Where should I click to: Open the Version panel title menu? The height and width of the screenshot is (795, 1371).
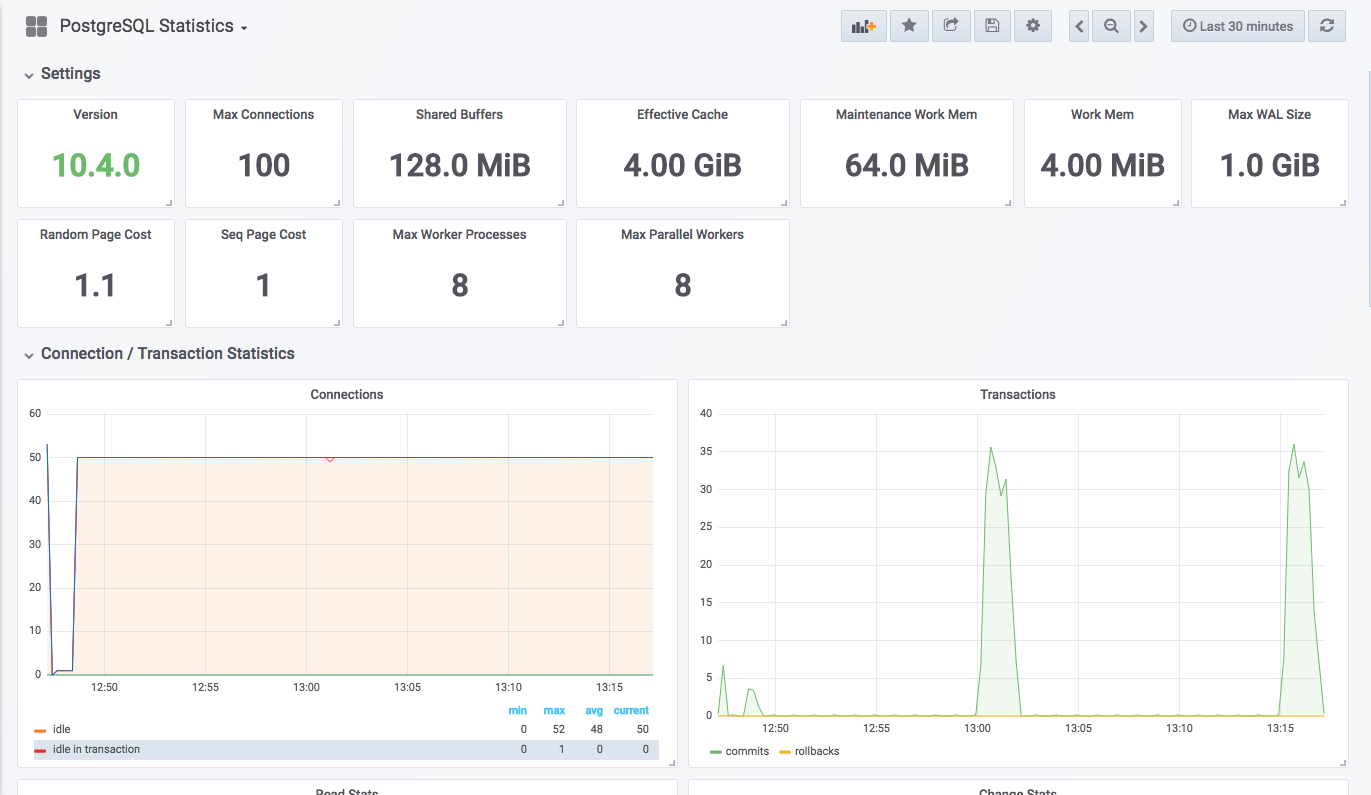[96, 115]
